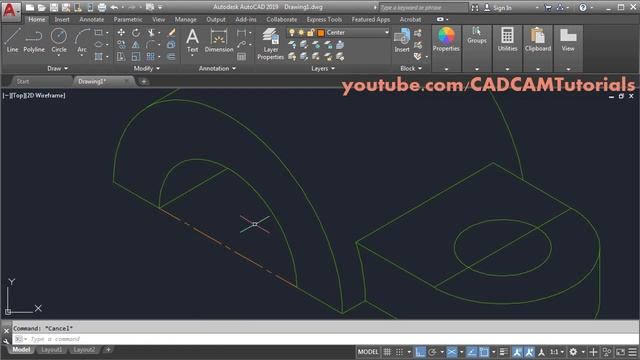Switch to the Start file tab

click(23, 81)
